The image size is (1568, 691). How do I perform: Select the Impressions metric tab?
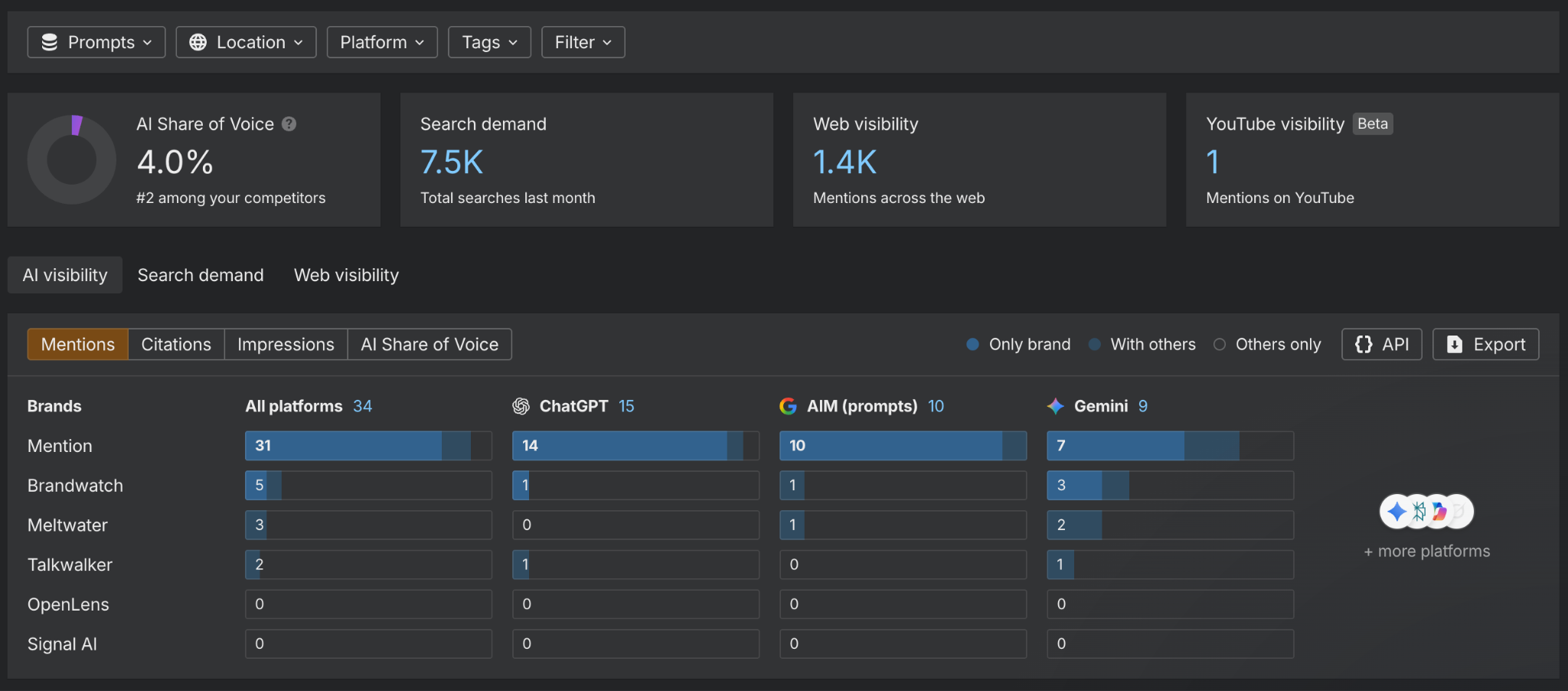coord(286,344)
